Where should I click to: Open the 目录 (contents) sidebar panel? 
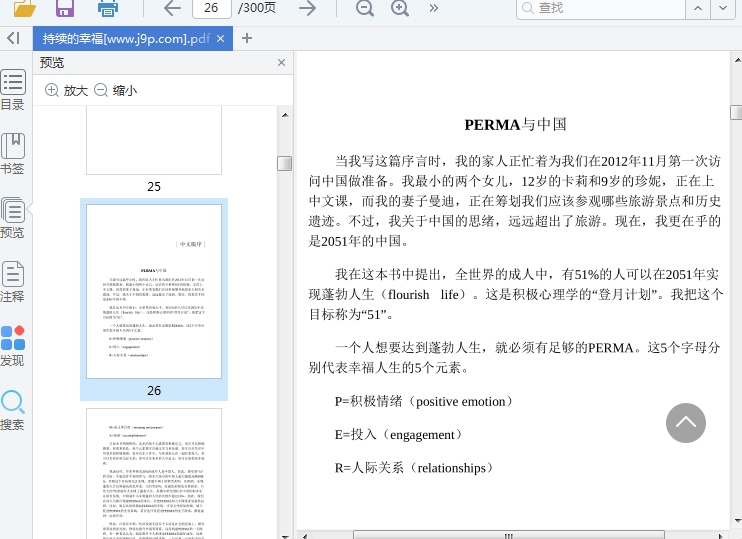pyautogui.click(x=13, y=90)
